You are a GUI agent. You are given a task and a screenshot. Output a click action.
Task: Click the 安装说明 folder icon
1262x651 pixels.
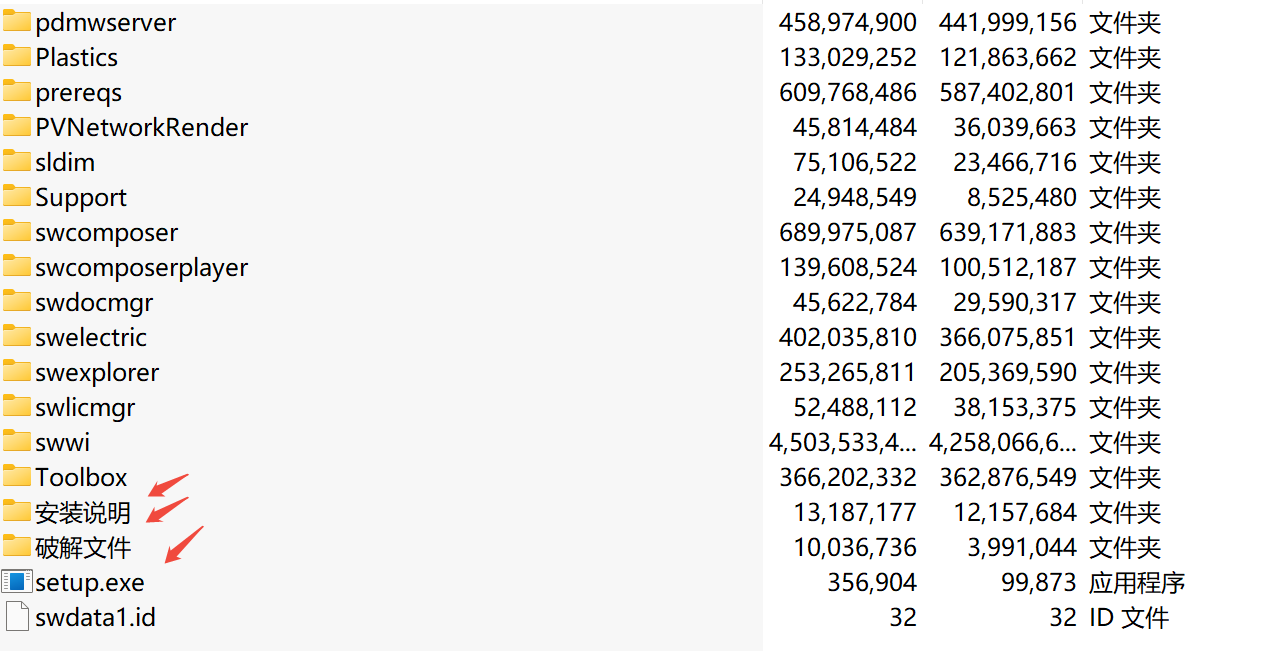[16, 511]
